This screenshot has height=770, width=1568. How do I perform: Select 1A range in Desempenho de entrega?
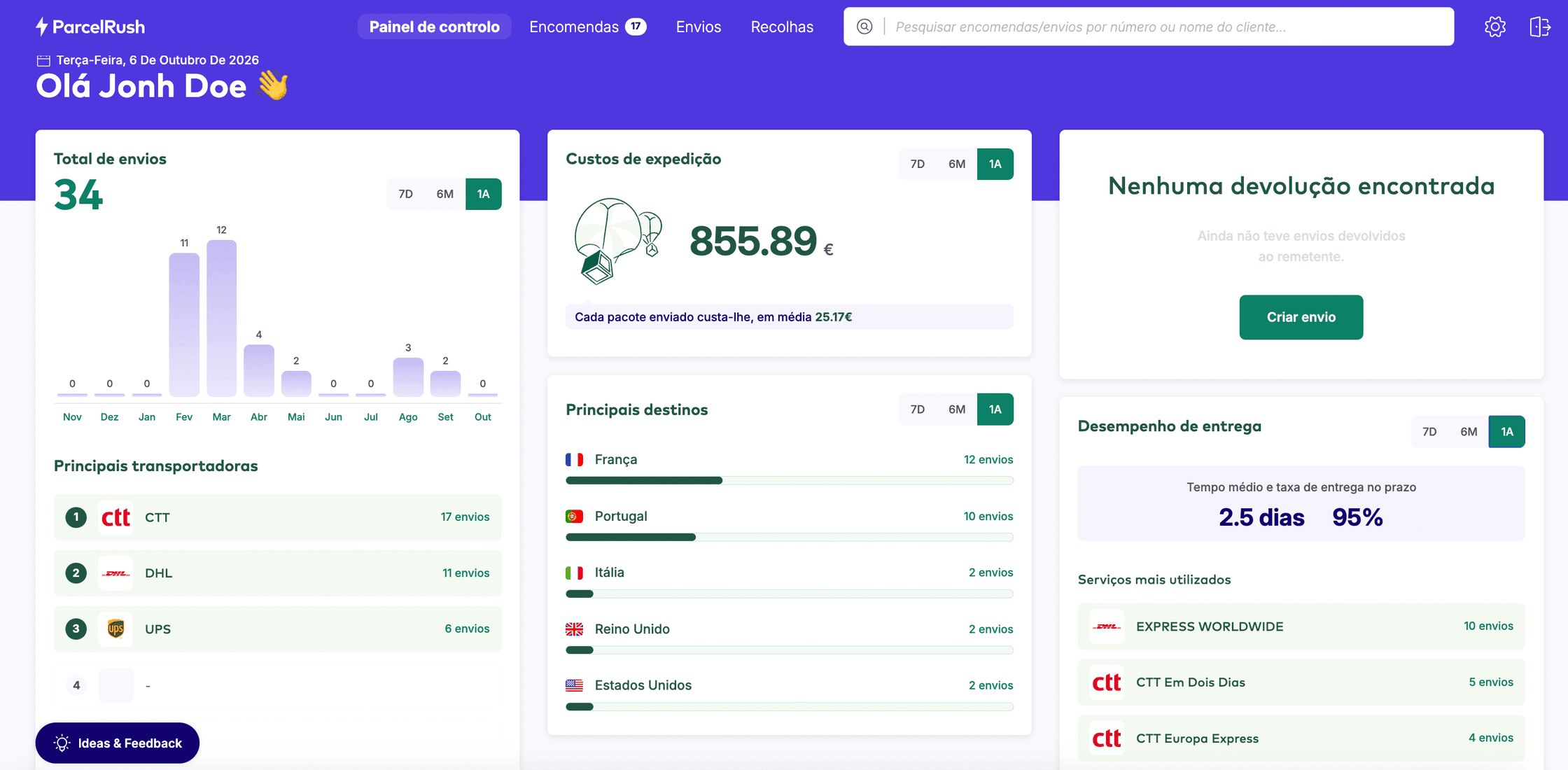tap(1507, 432)
